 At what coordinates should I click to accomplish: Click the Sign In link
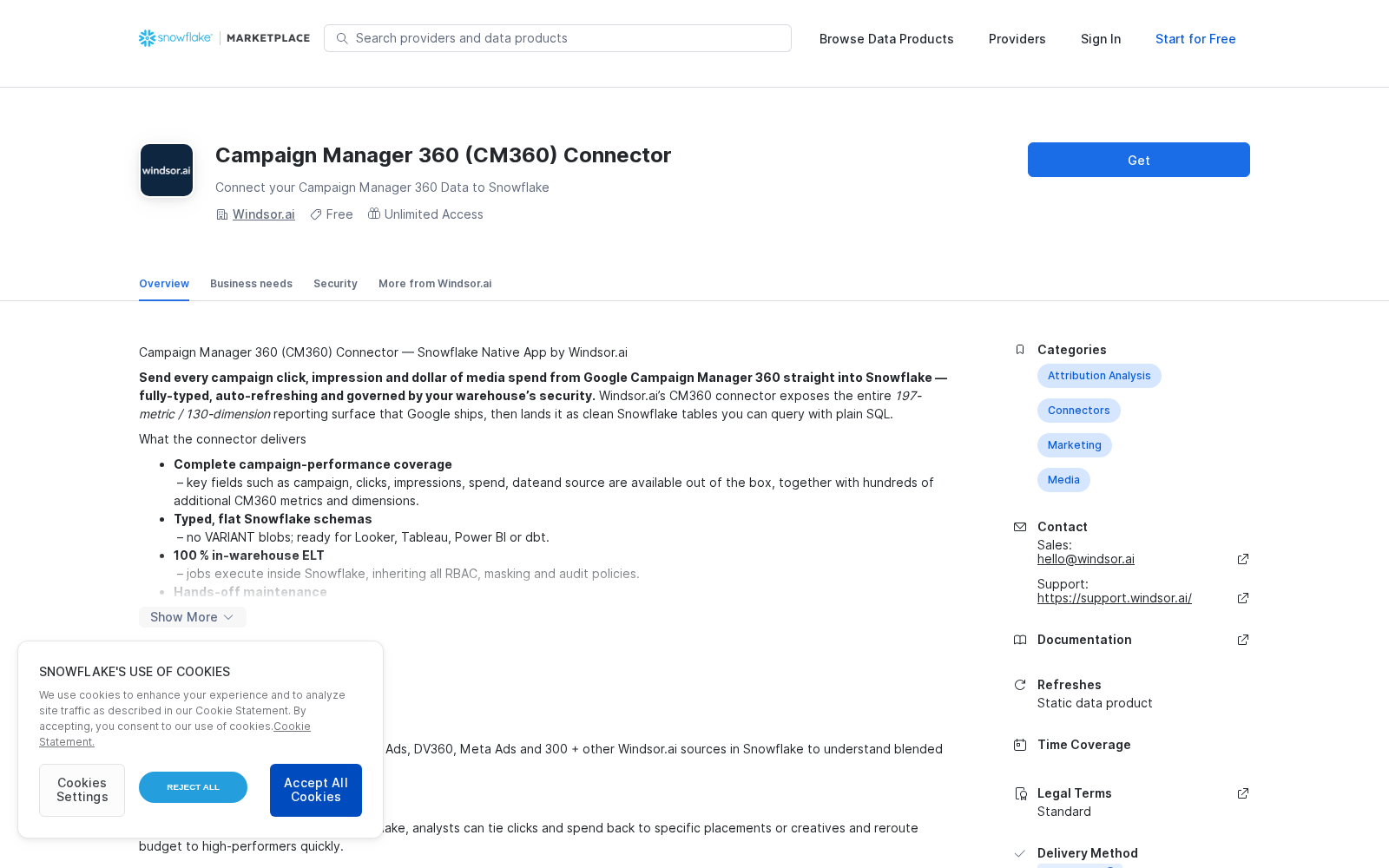tap(1101, 39)
